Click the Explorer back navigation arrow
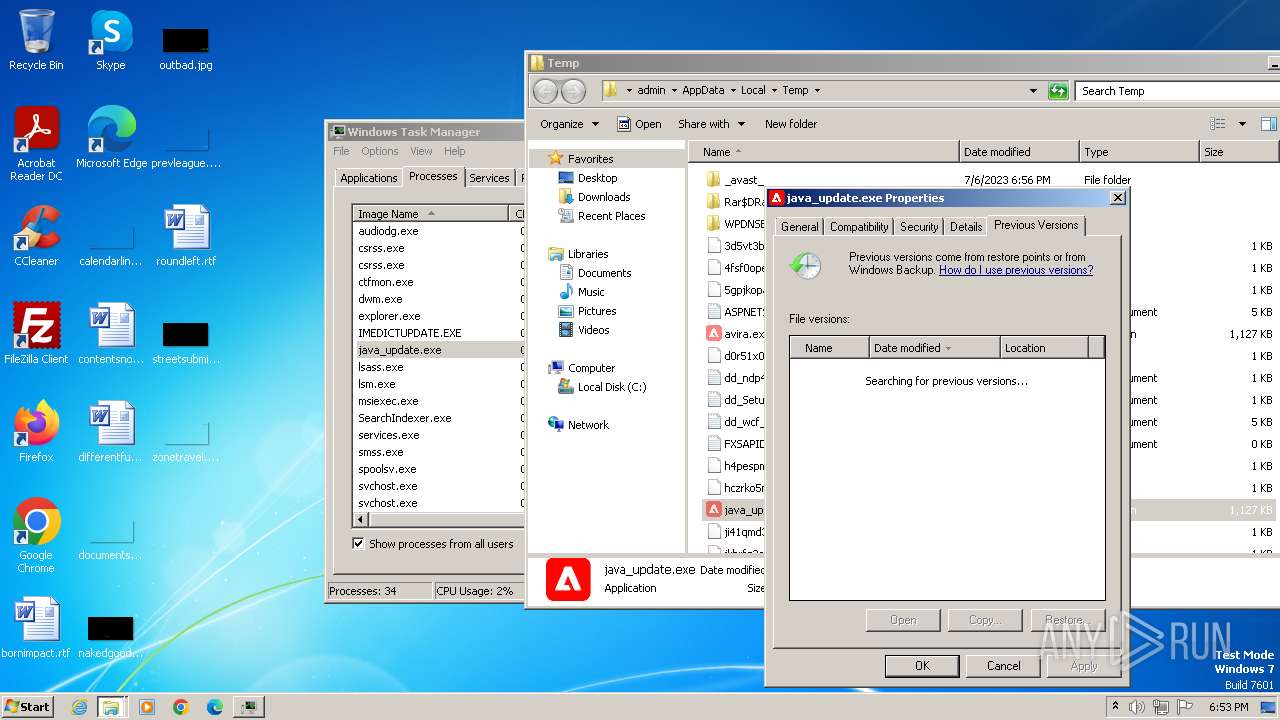Screen dimensions: 1280x720 coord(545,91)
